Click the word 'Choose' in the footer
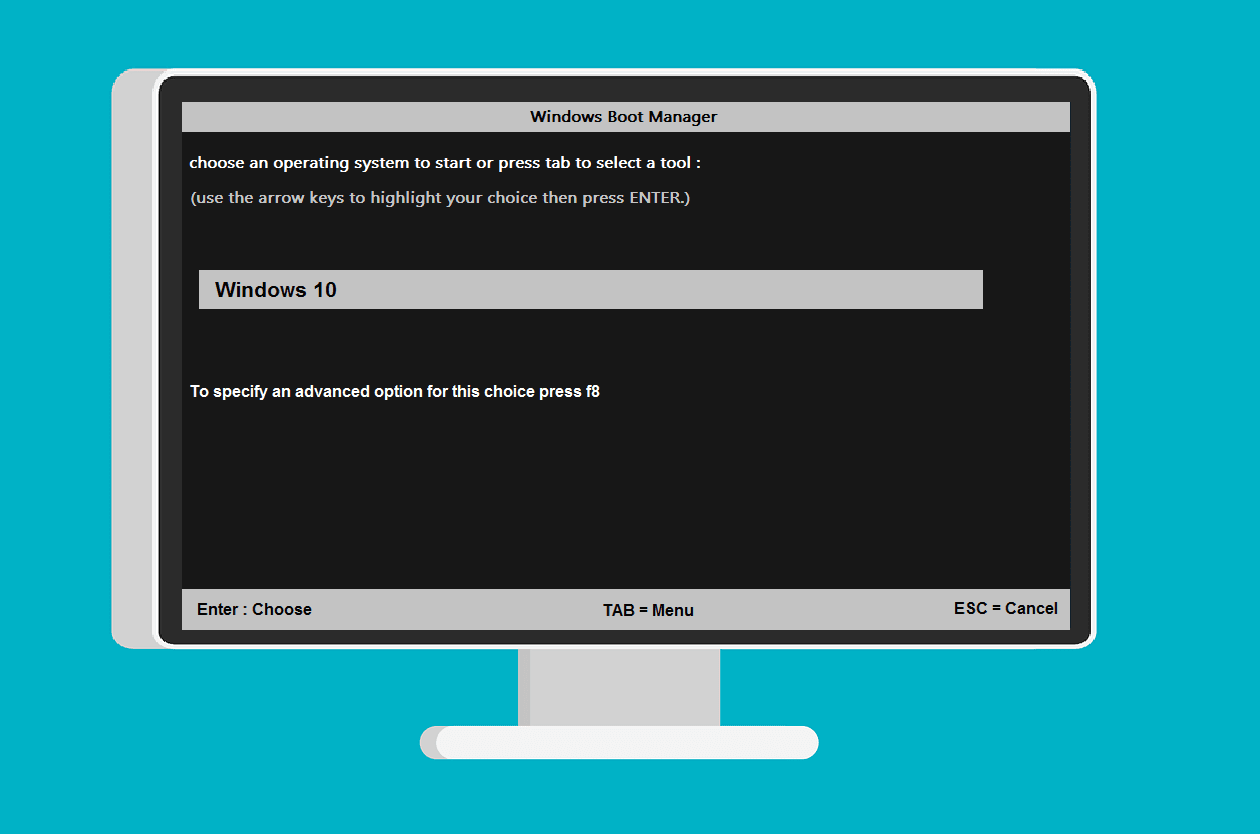This screenshot has width=1260, height=834. (x=281, y=609)
